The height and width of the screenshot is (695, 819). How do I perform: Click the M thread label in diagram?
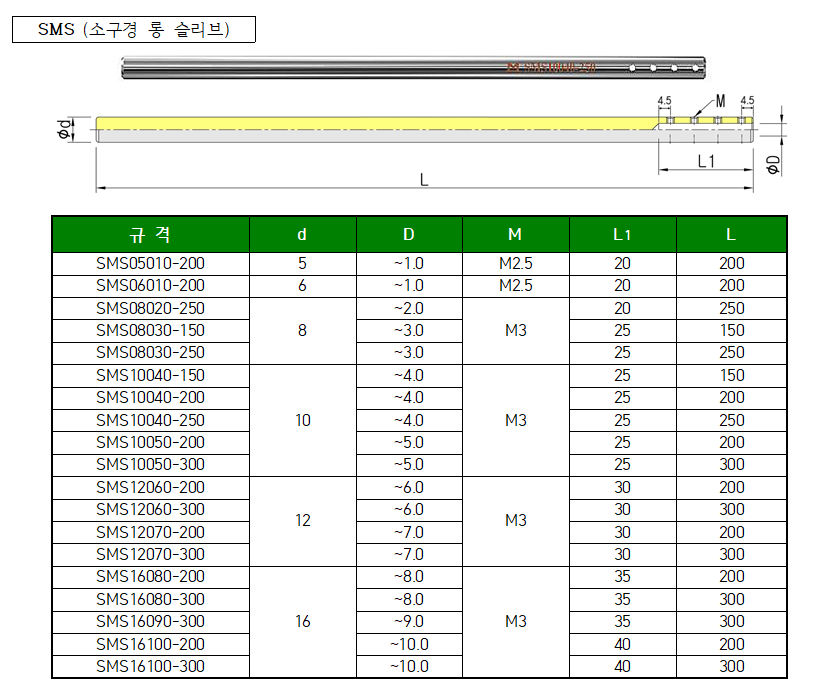(x=720, y=101)
